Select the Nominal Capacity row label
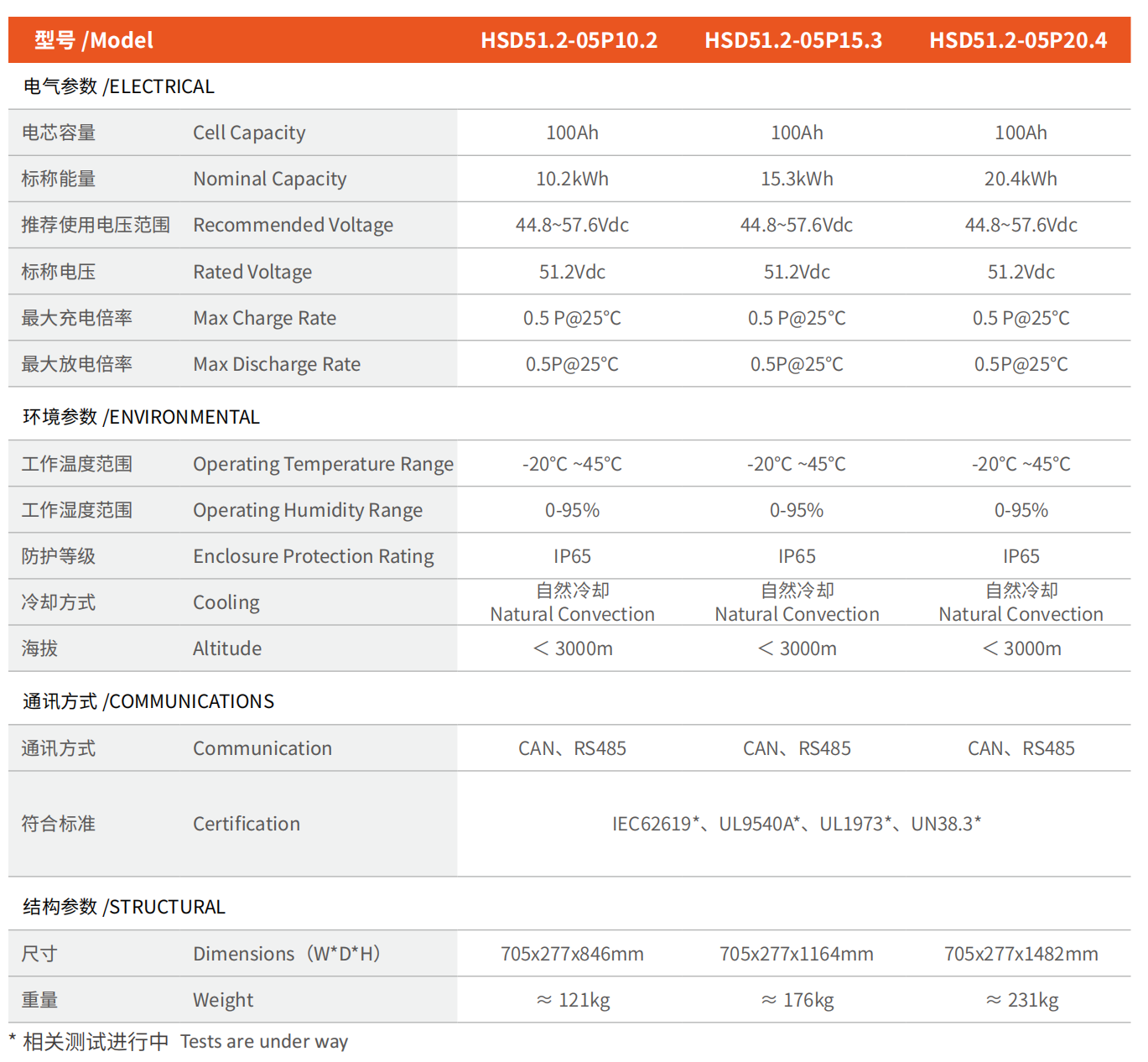Image resolution: width=1148 pixels, height=1062 pixels. tap(270, 179)
